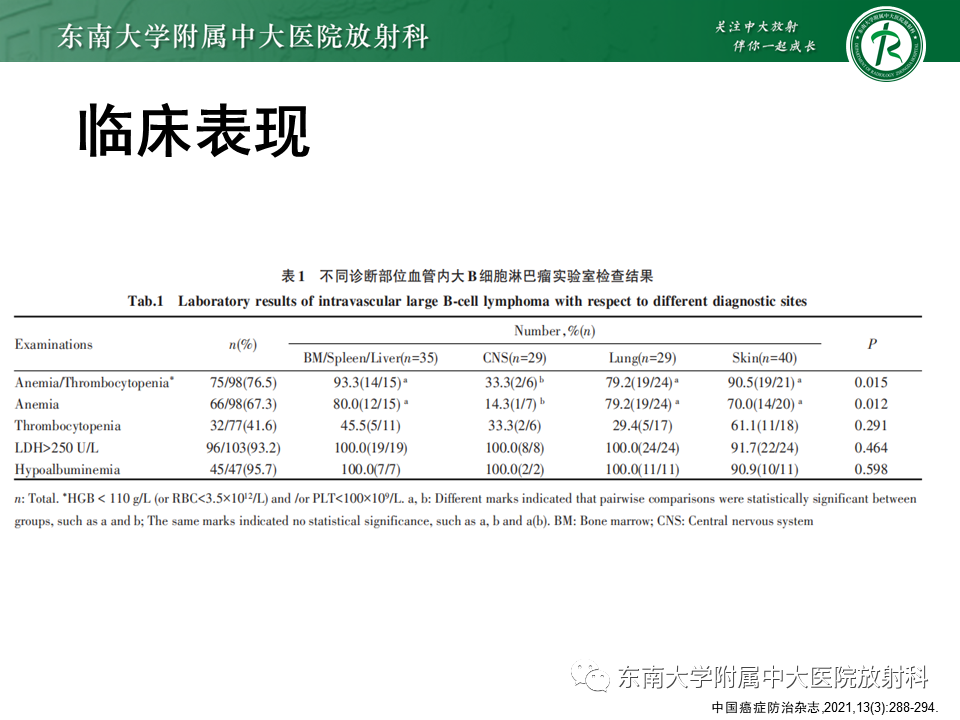Click the Lung cell 29.4(5/17)
The image size is (960, 720).
click(642, 426)
